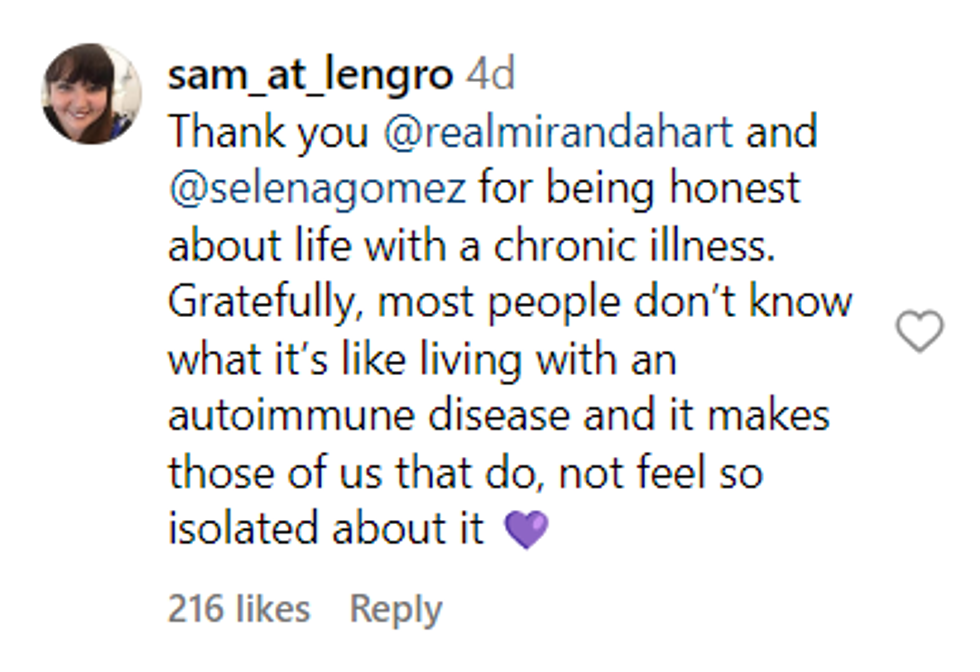Click the "autoimmune disease" text

370,416
